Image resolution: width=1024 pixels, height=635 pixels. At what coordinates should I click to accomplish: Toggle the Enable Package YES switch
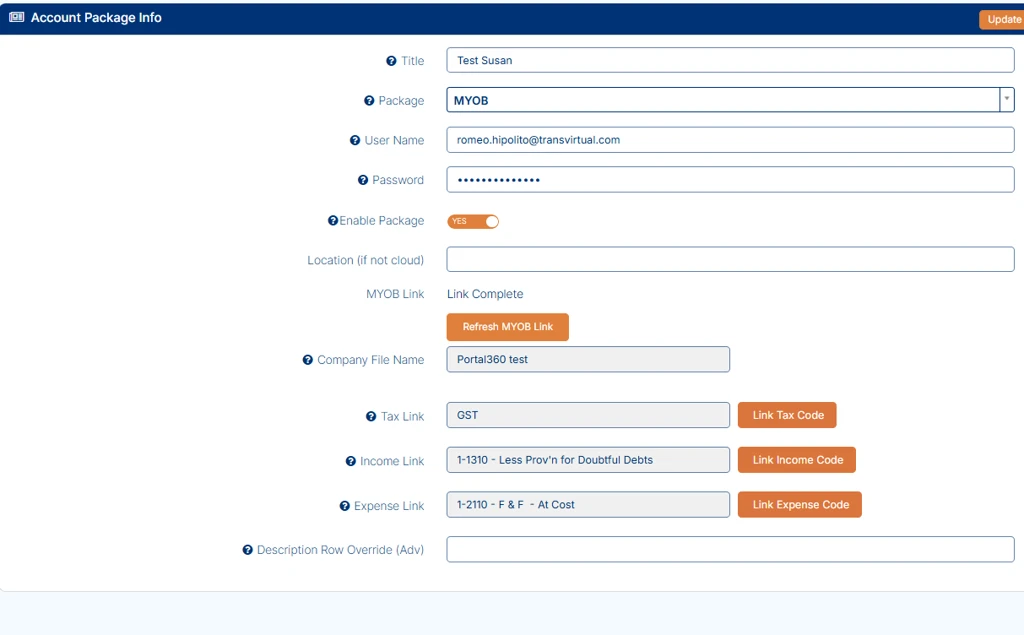(473, 221)
